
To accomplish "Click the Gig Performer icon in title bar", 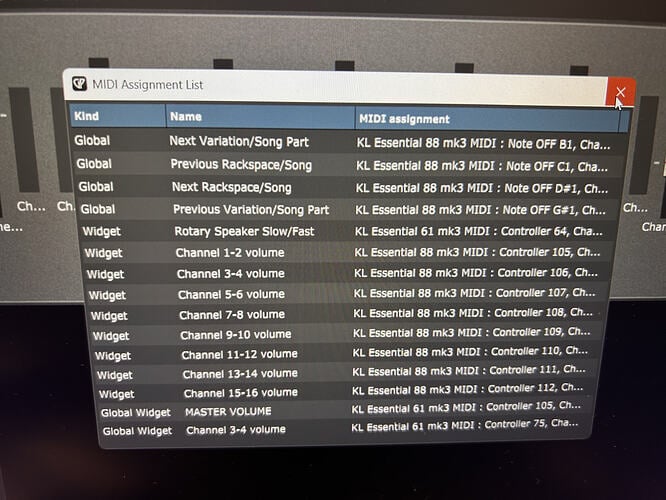I will pos(79,84).
